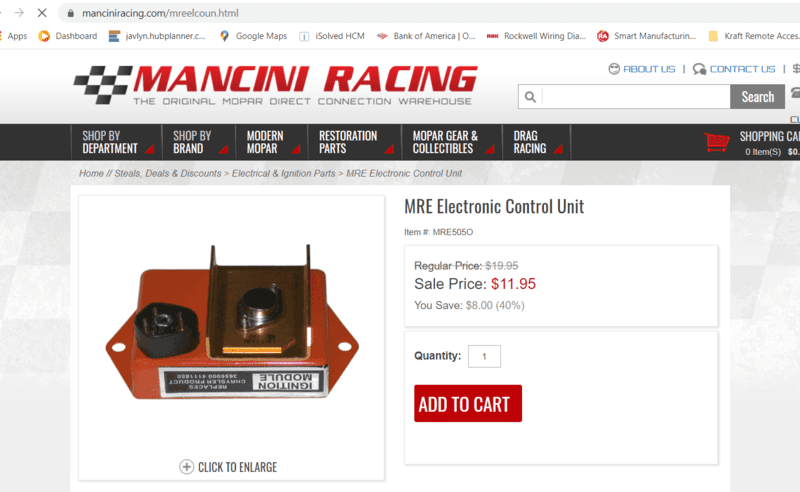Open the Rockwell Wiring Diagrams bookmark
Screen dimensions: 800x492
(x=536, y=36)
